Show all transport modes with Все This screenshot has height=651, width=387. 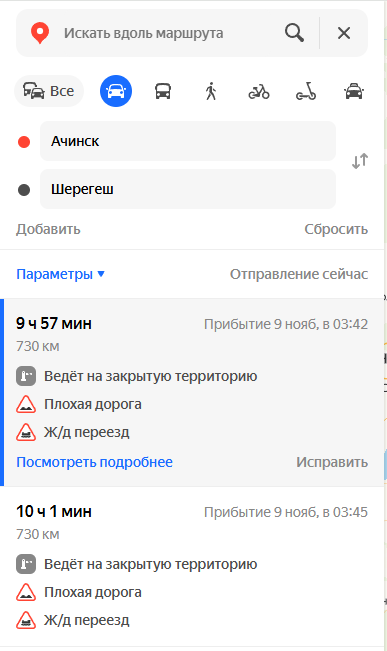point(49,91)
